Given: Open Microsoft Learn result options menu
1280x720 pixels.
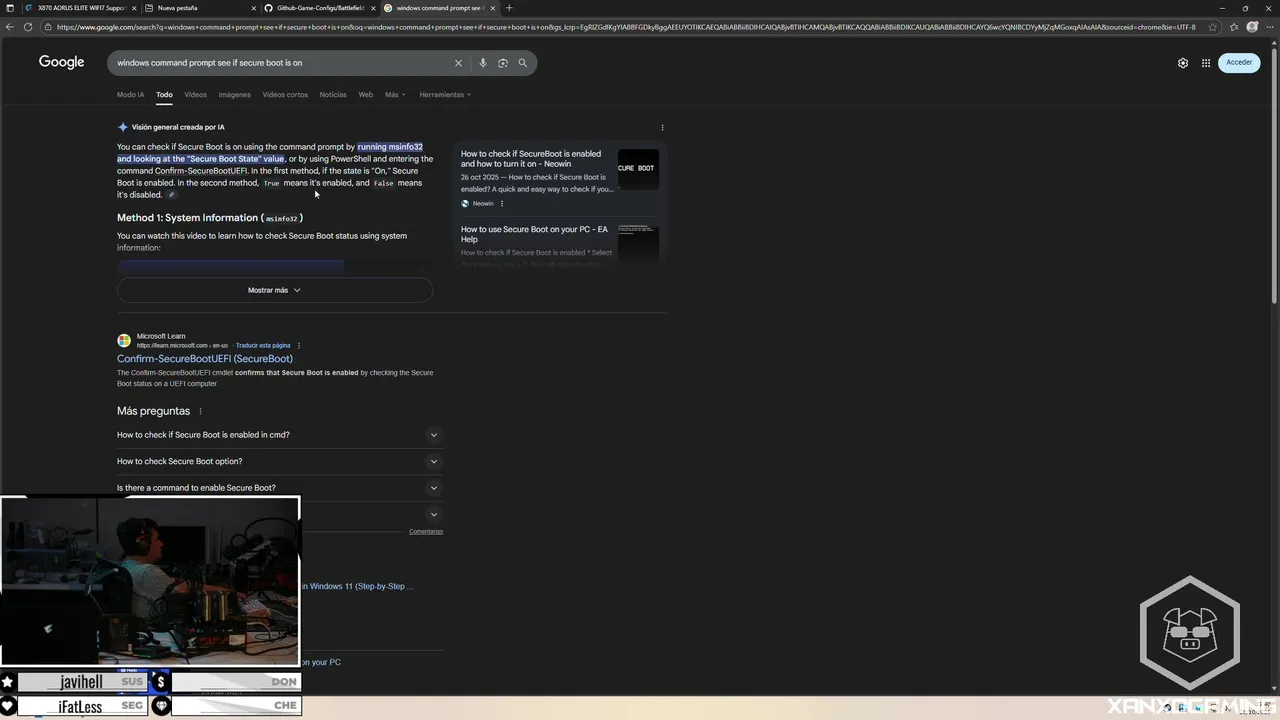Looking at the screenshot, I should 299,345.
